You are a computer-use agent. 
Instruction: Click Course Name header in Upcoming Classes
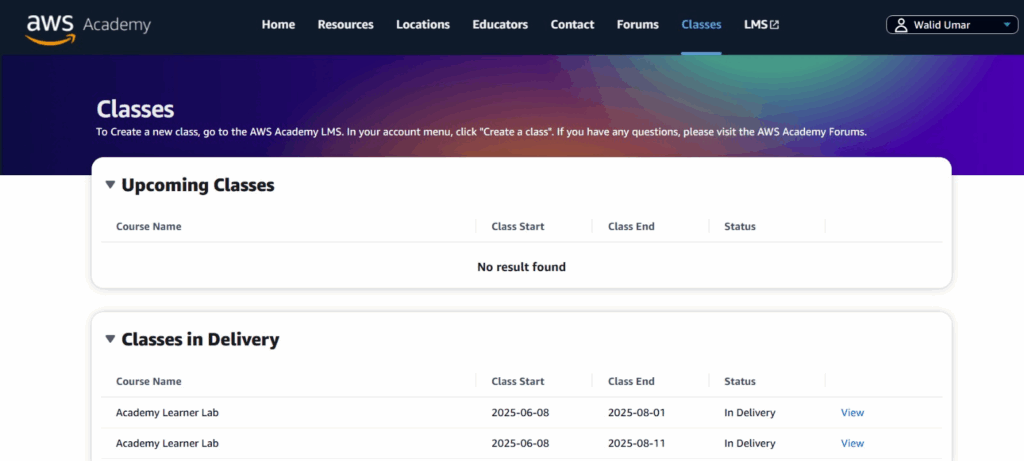pos(149,227)
